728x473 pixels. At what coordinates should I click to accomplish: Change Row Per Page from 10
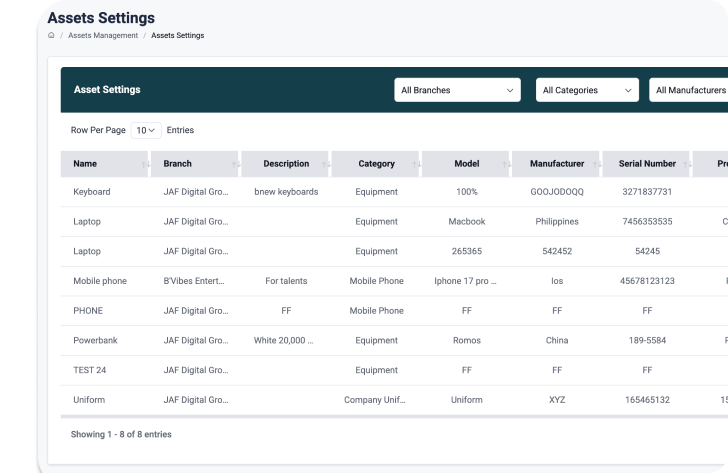coord(146,130)
